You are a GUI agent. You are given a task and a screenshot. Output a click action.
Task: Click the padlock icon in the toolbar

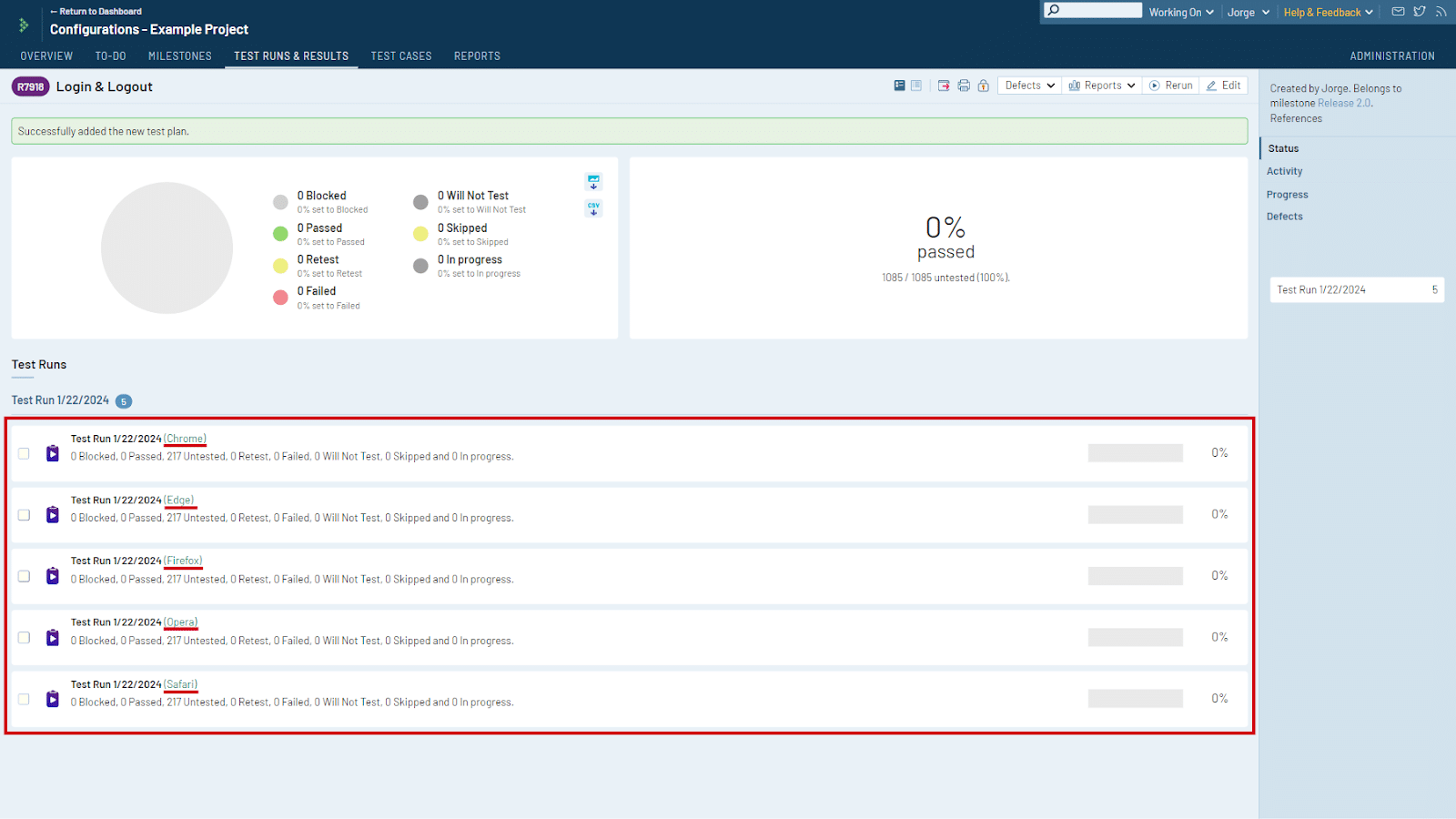983,85
